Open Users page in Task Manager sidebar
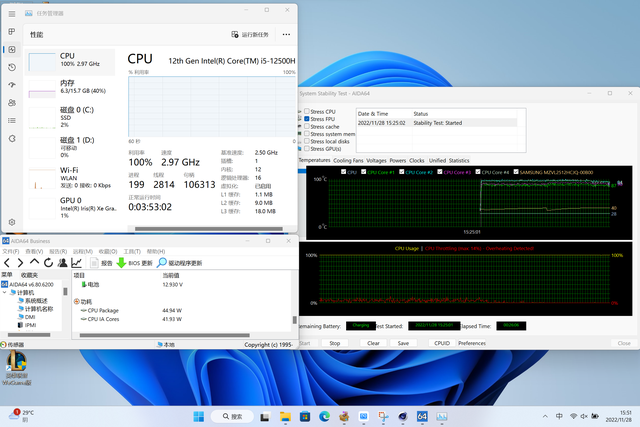This screenshot has width=640, height=427. [x=11, y=102]
